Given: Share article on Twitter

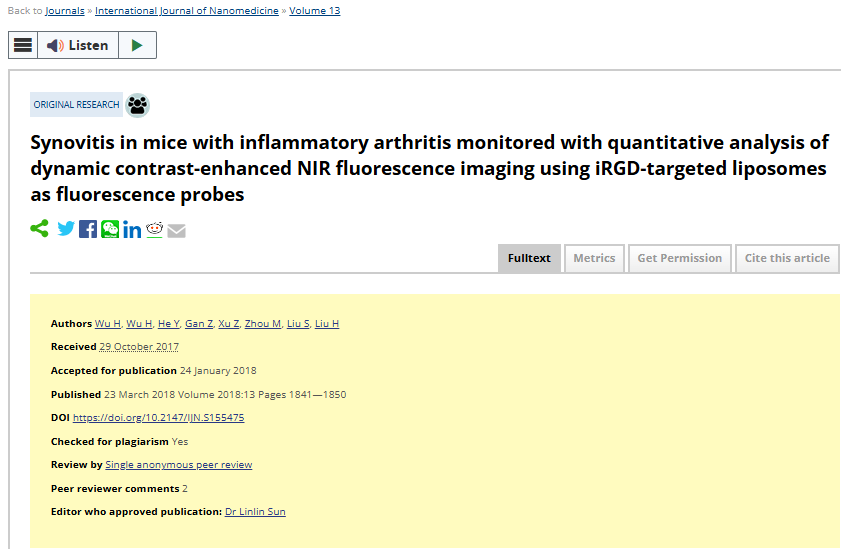Looking at the screenshot, I should pos(66,229).
